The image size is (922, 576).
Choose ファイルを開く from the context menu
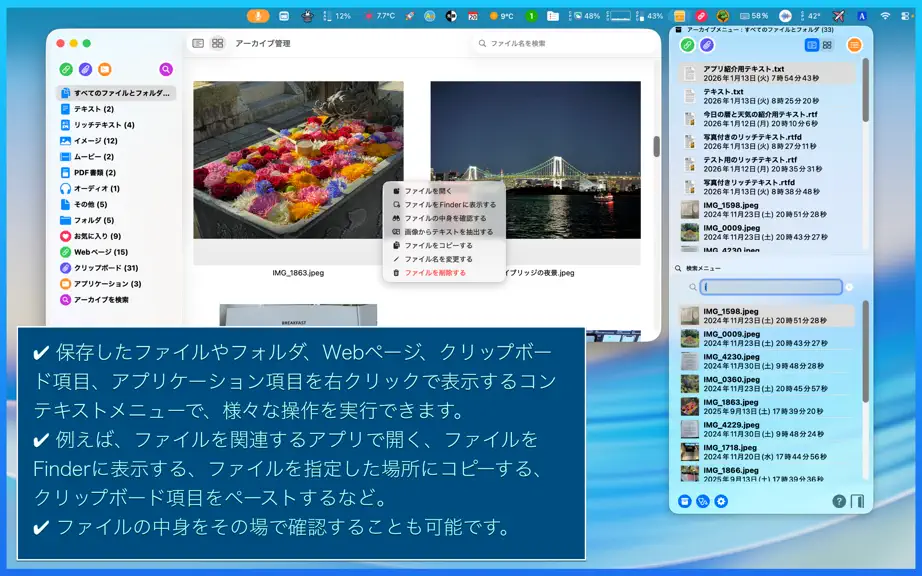click(444, 191)
